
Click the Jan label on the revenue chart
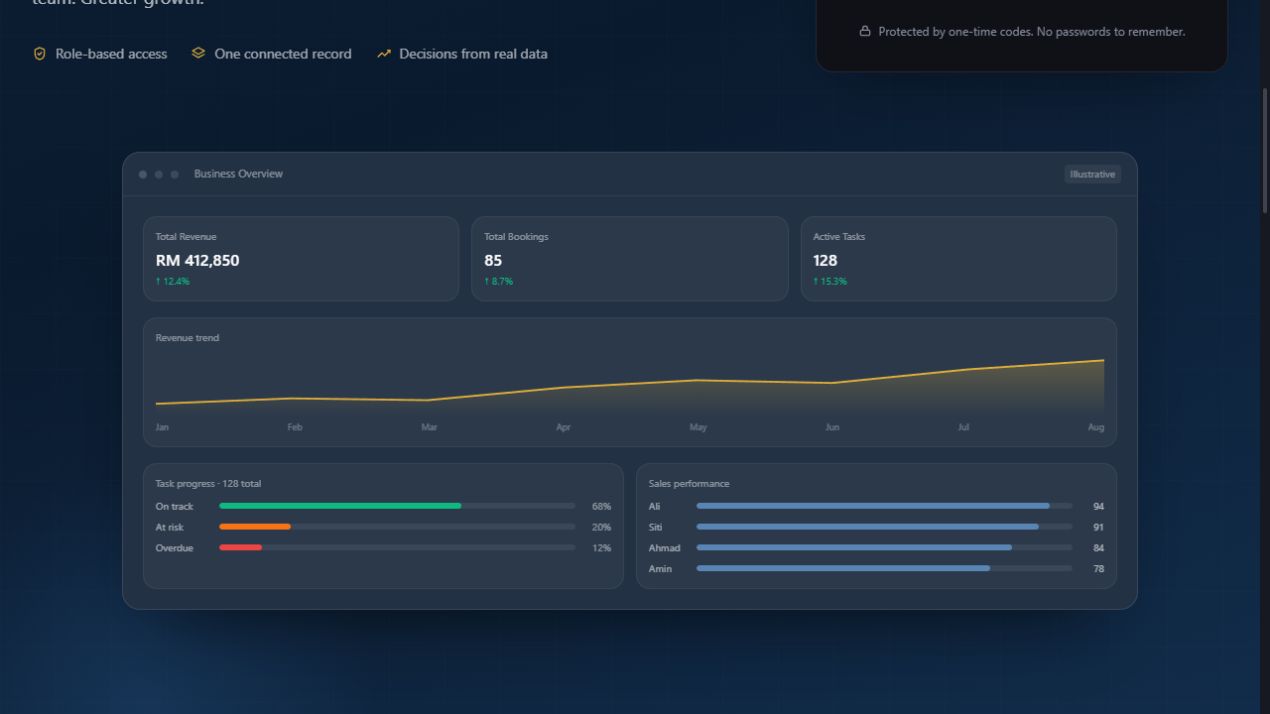pyautogui.click(x=162, y=427)
